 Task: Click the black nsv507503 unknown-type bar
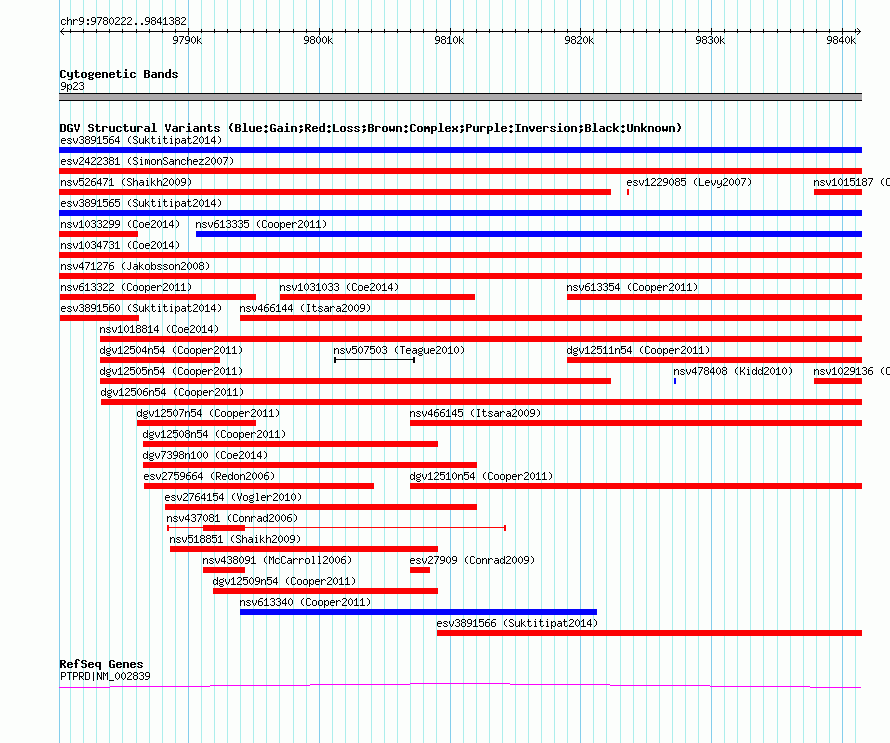click(375, 360)
